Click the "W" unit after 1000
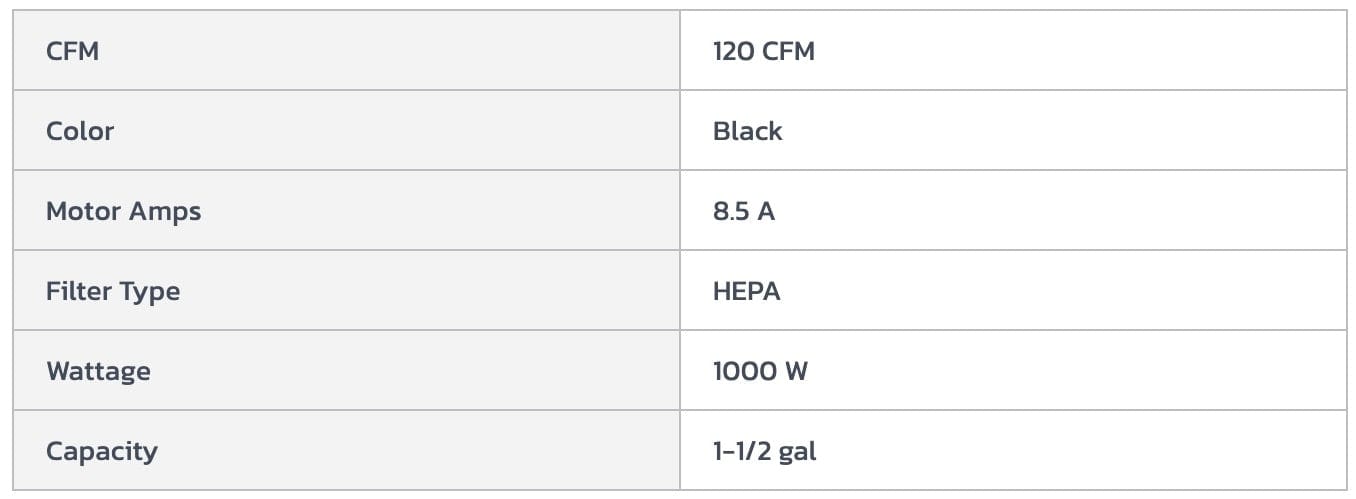The image size is (1356, 499). click(x=797, y=371)
